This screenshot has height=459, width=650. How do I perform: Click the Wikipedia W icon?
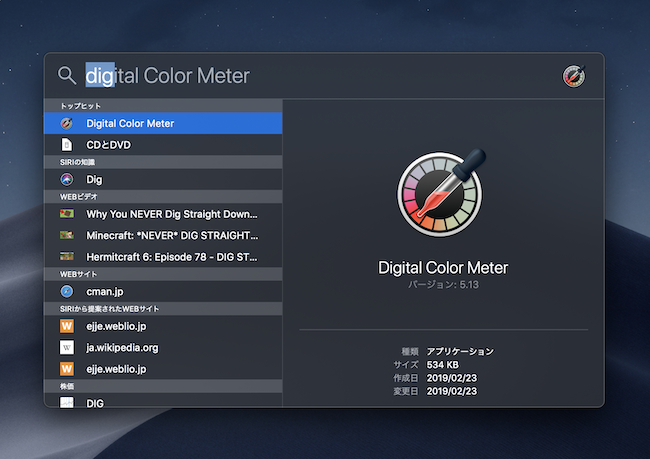(67, 347)
